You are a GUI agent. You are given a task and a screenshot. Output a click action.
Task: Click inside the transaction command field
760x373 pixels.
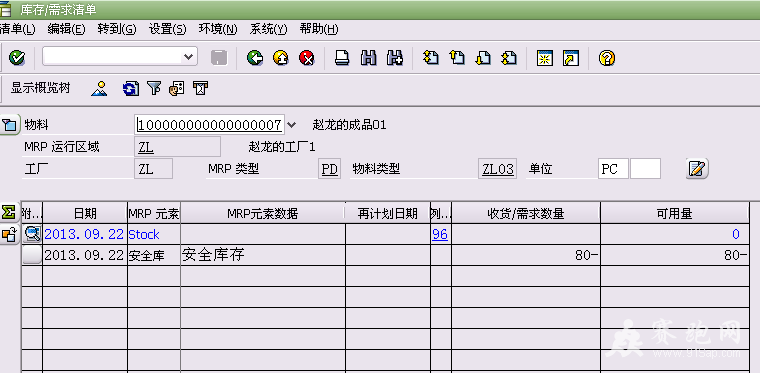pyautogui.click(x=113, y=57)
